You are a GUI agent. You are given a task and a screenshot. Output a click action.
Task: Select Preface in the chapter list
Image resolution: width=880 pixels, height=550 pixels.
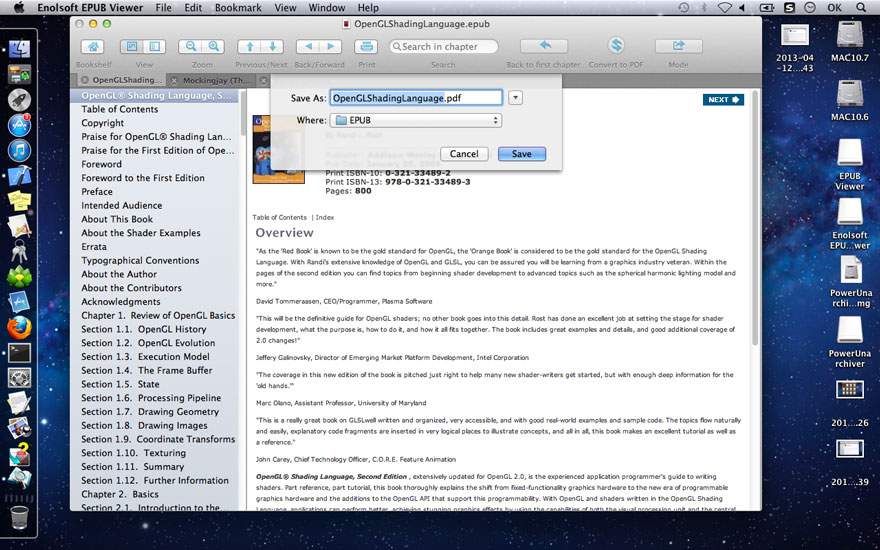click(x=97, y=191)
